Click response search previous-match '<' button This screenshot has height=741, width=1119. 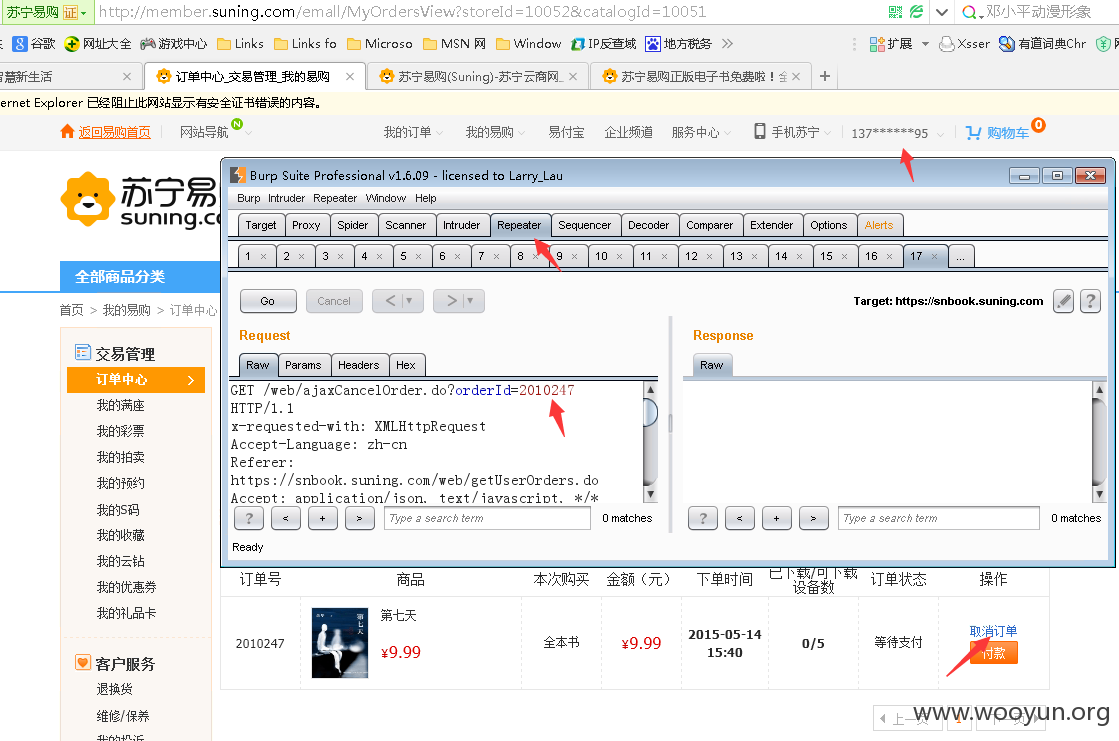(x=739, y=518)
